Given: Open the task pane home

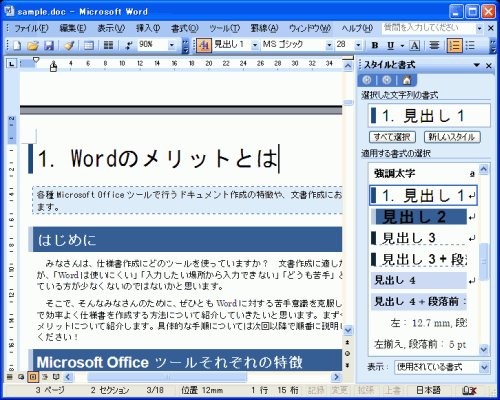Looking at the screenshot, I should pos(407,80).
